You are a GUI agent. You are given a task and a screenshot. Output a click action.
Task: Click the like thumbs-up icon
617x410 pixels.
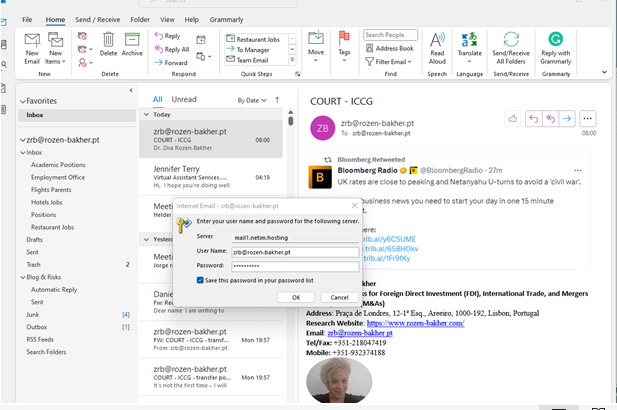coord(513,118)
